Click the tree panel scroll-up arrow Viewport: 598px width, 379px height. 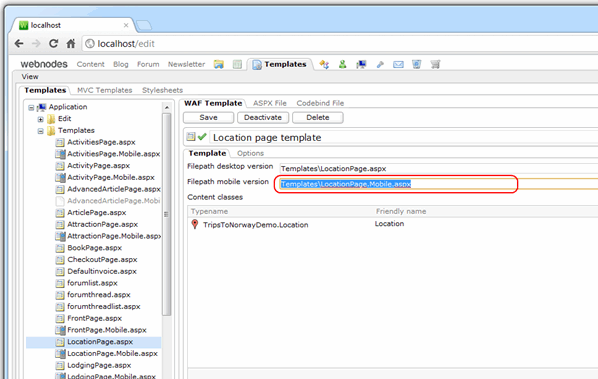coord(167,108)
